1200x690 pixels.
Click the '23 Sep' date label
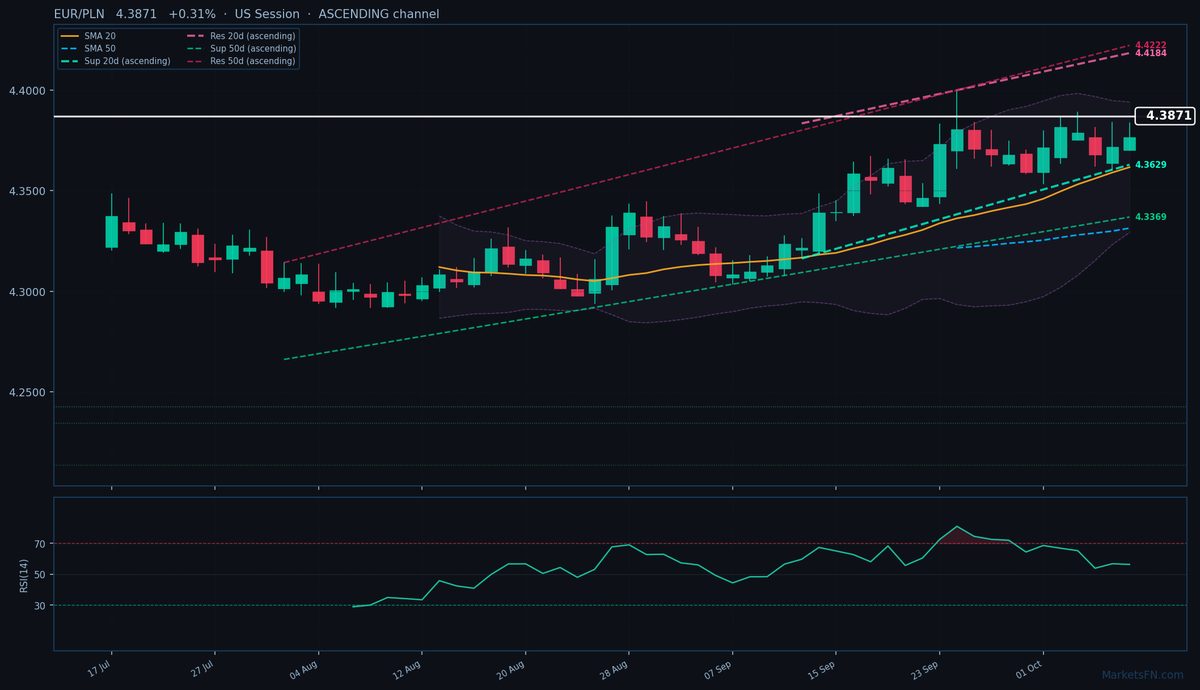925,668
